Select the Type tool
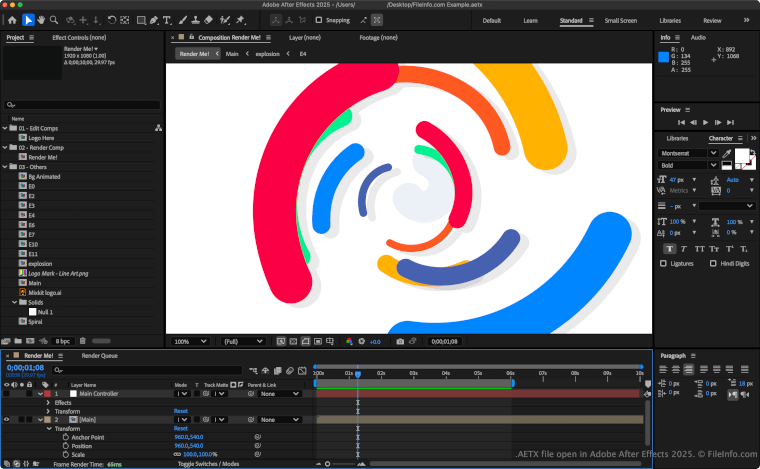 pyautogui.click(x=167, y=20)
